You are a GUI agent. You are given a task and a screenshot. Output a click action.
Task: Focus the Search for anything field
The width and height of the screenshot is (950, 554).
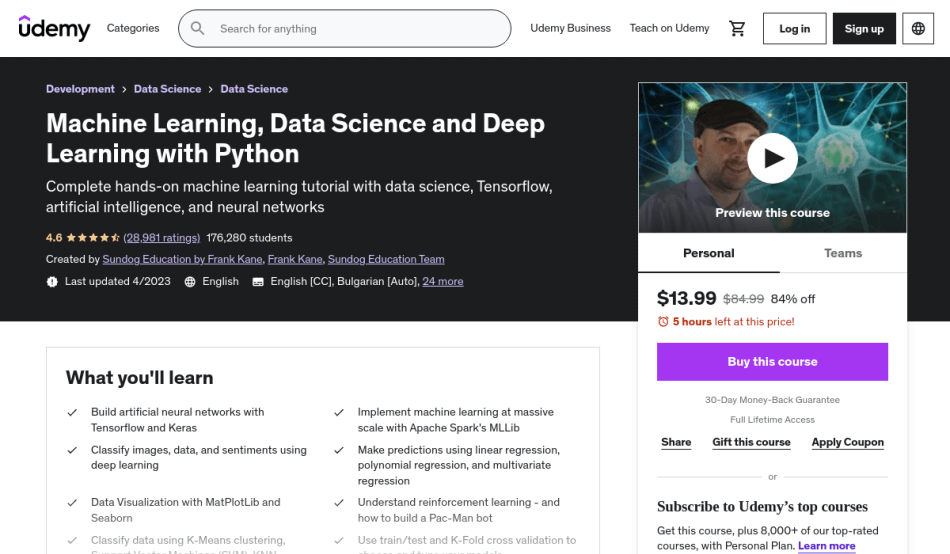[360, 29]
